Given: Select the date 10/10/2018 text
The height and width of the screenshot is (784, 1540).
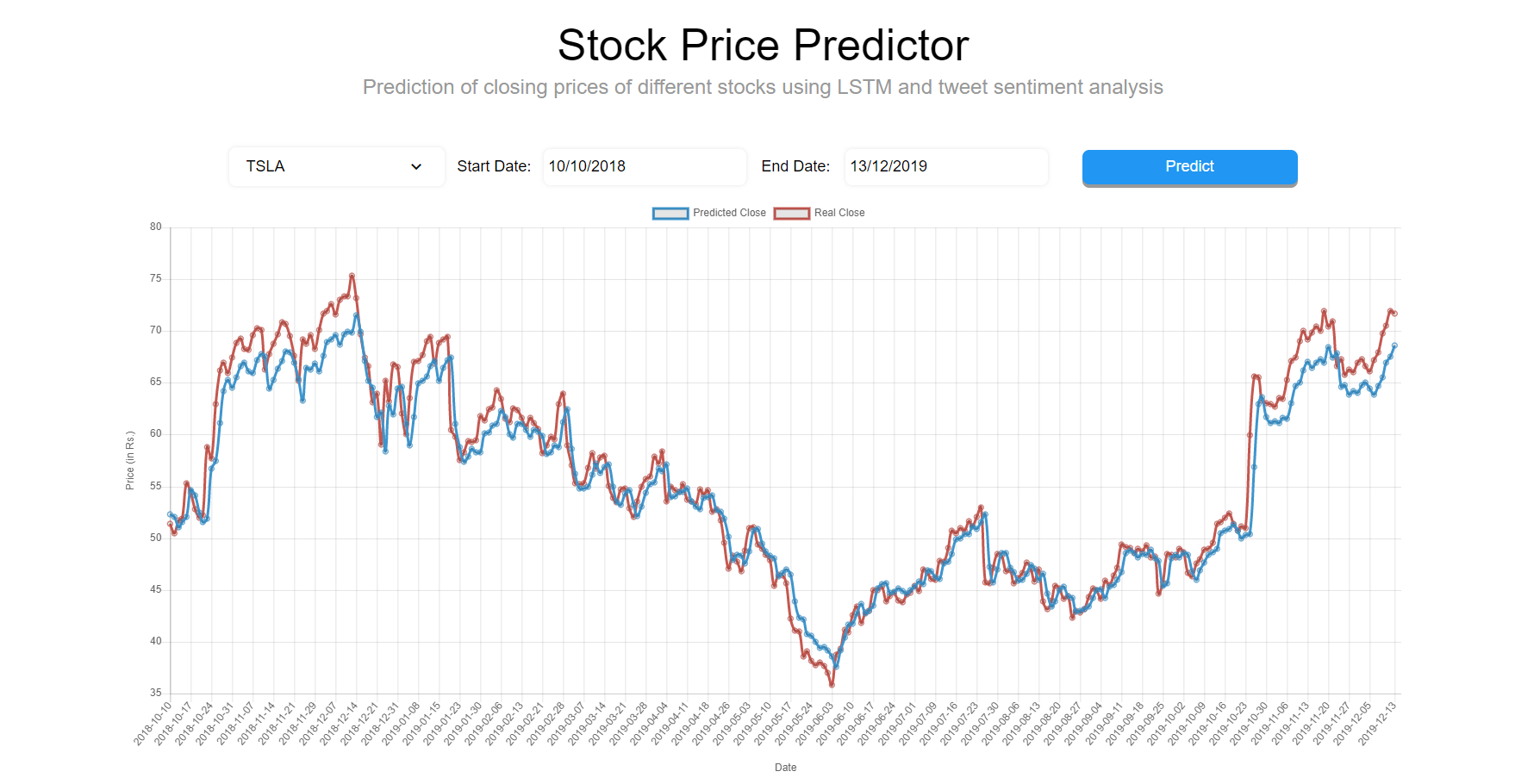Looking at the screenshot, I should [587, 166].
